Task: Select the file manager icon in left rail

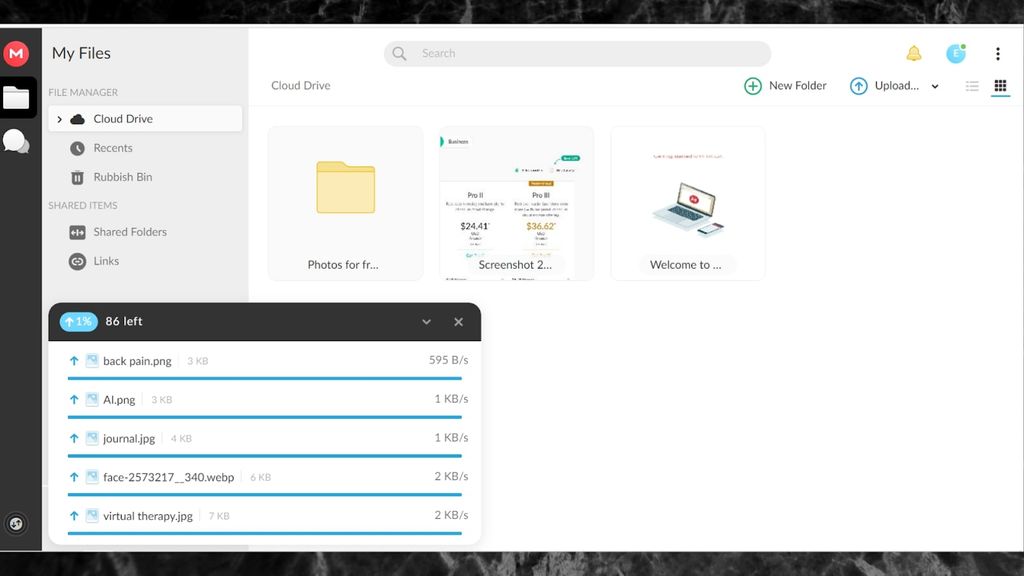Action: pos(15,97)
